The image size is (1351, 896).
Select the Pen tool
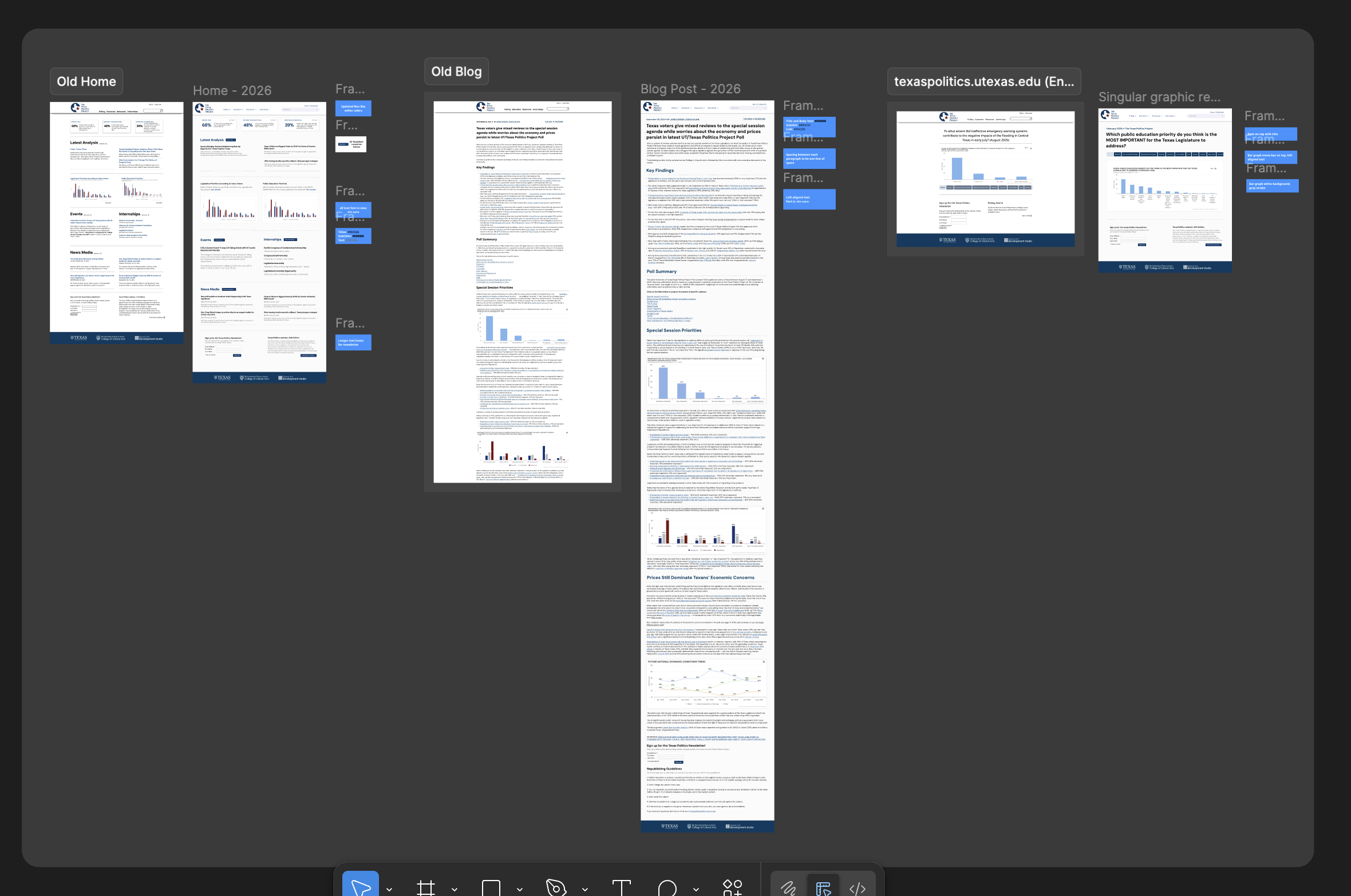(x=556, y=888)
